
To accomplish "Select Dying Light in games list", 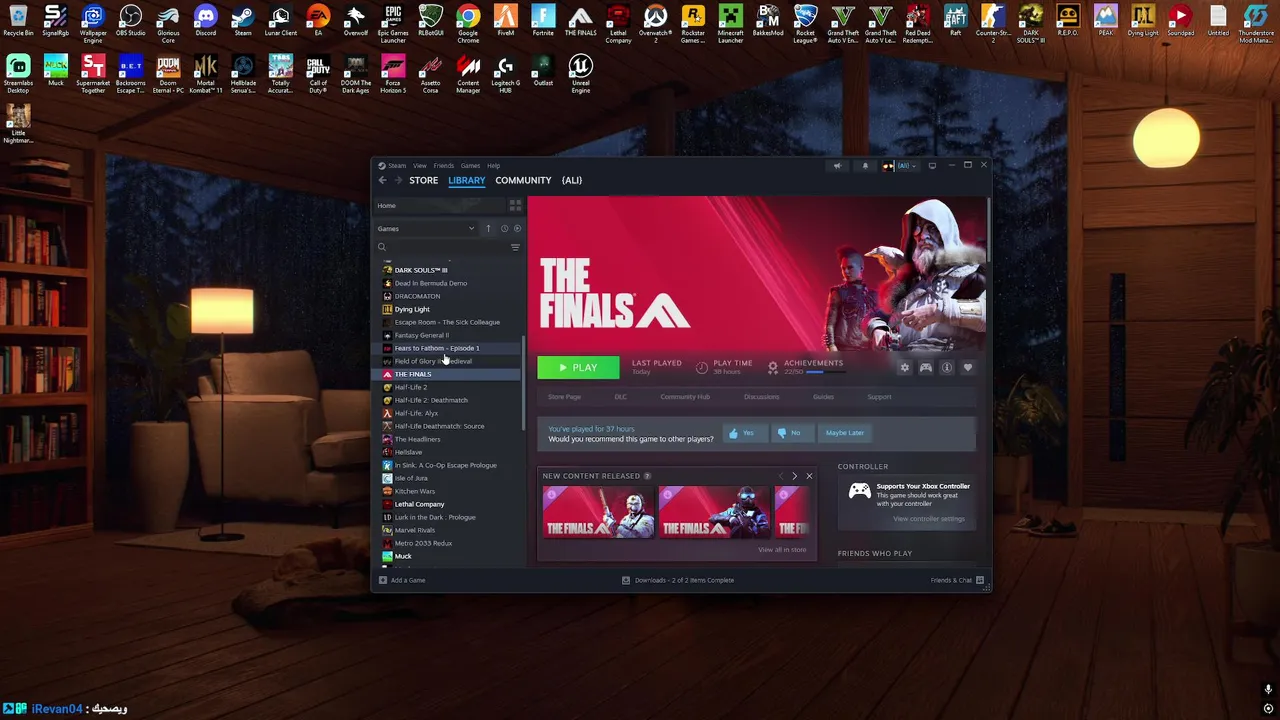I will (412, 309).
